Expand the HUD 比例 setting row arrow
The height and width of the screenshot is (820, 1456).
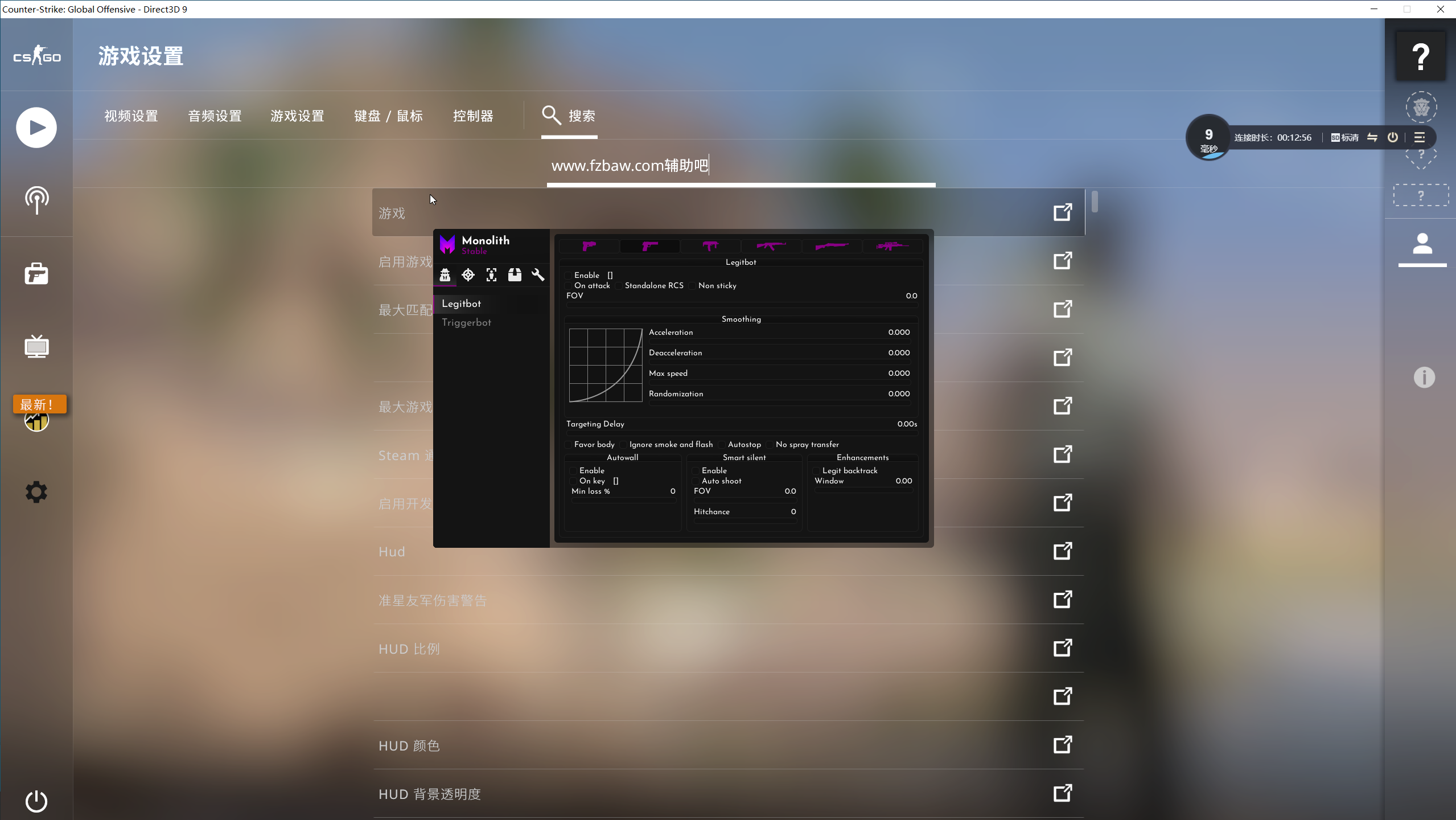pyautogui.click(x=1062, y=648)
